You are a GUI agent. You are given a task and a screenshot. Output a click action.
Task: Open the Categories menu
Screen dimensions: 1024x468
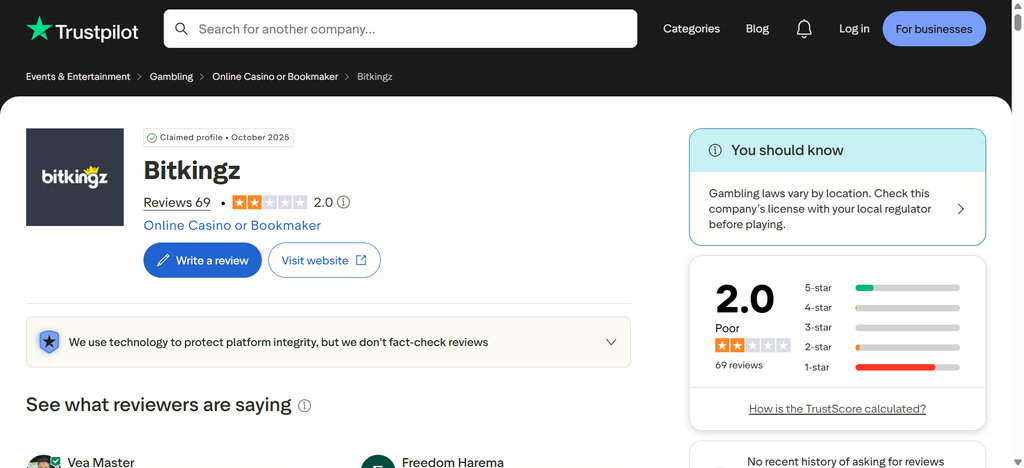click(691, 29)
